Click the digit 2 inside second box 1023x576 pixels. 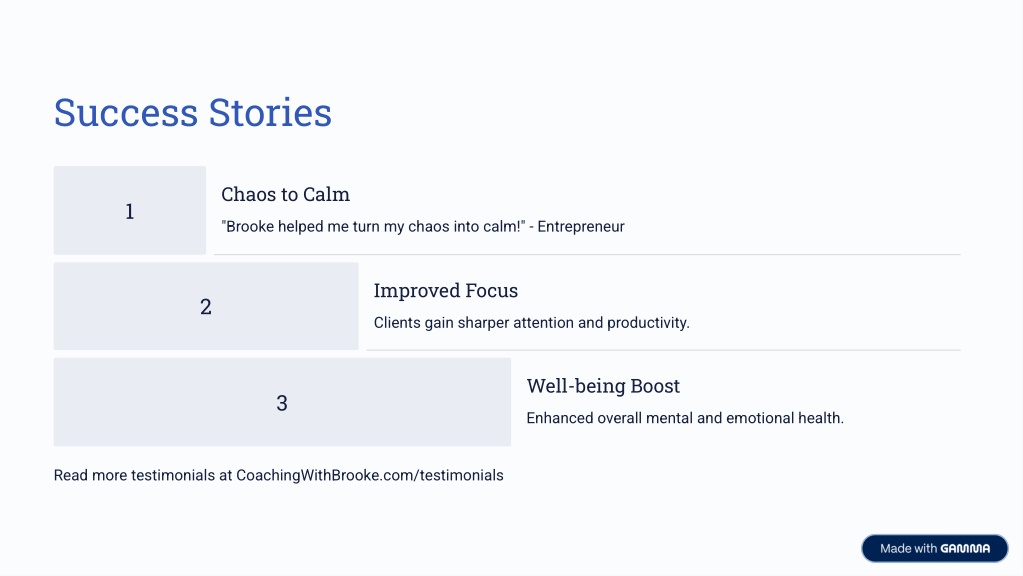pyautogui.click(x=206, y=307)
